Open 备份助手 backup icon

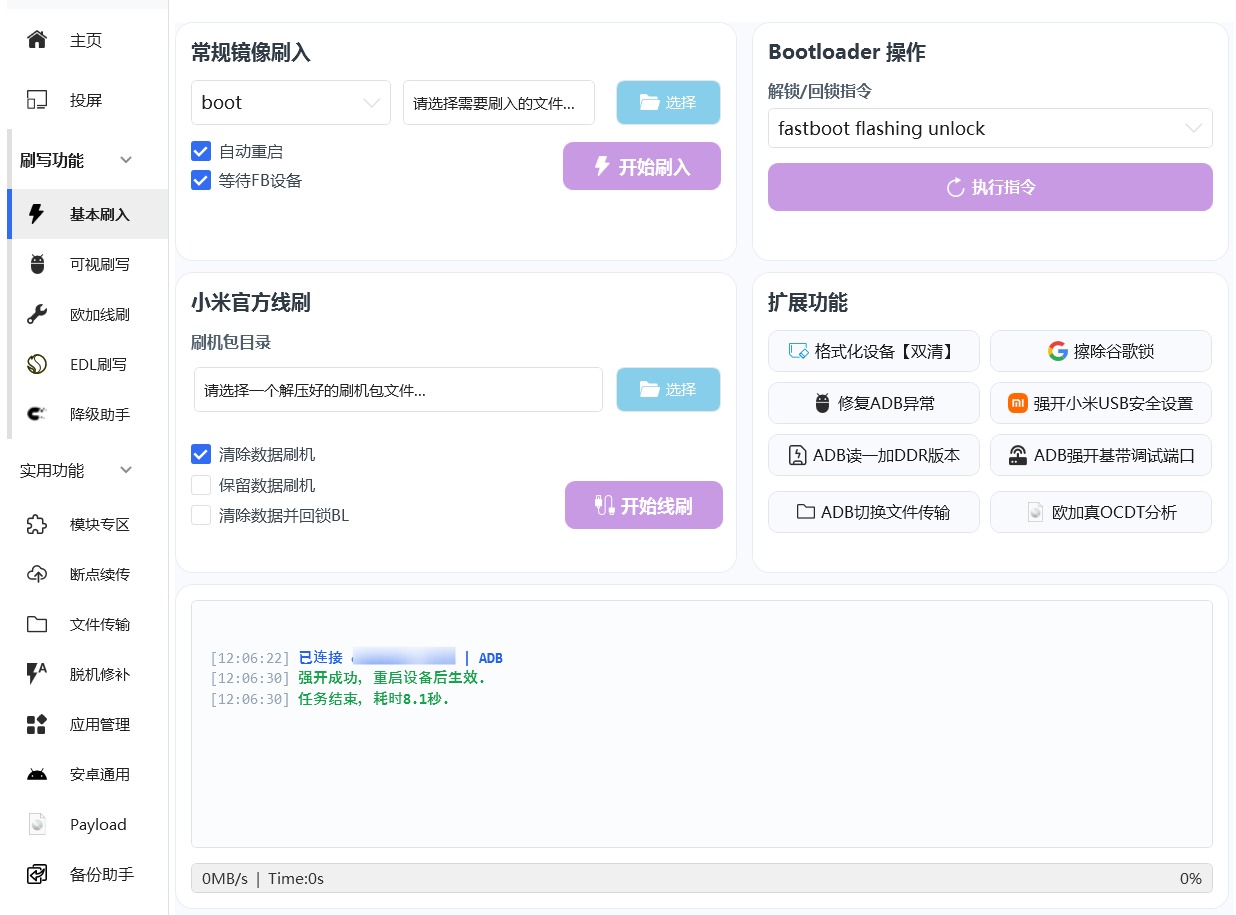pyautogui.click(x=37, y=874)
